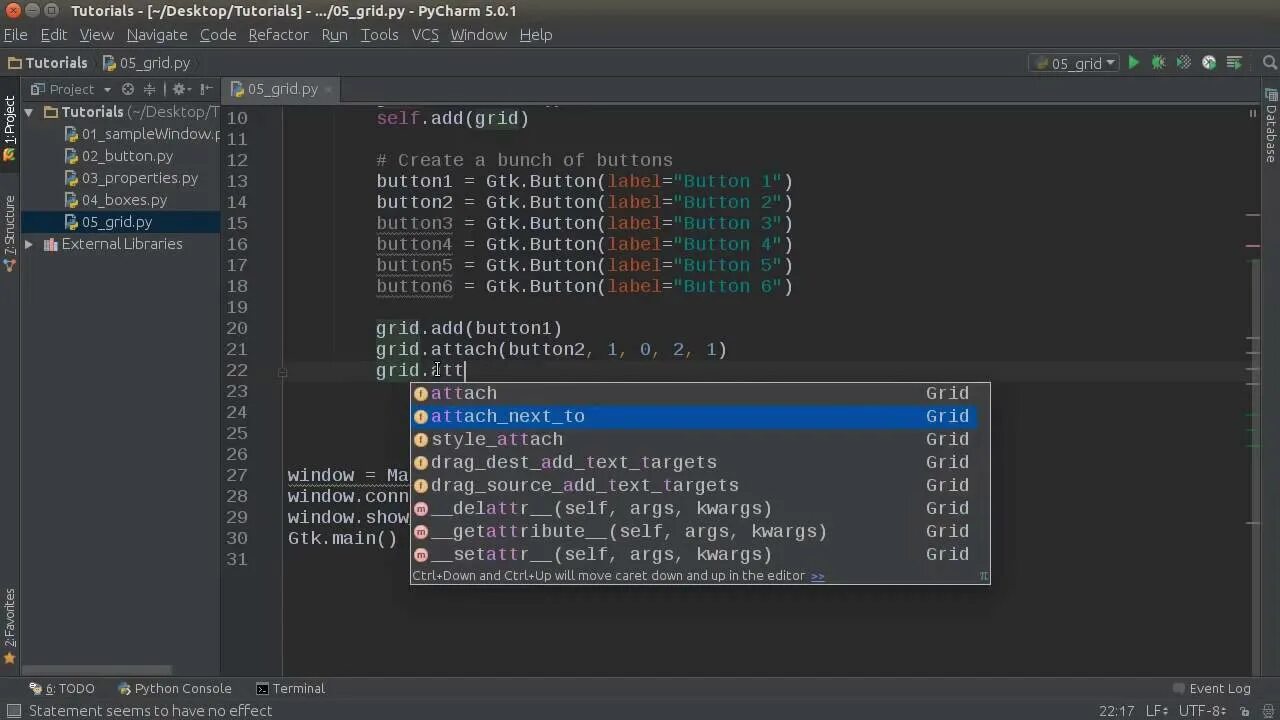Open the File menu
Image resolution: width=1280 pixels, height=720 pixels.
tap(15, 34)
